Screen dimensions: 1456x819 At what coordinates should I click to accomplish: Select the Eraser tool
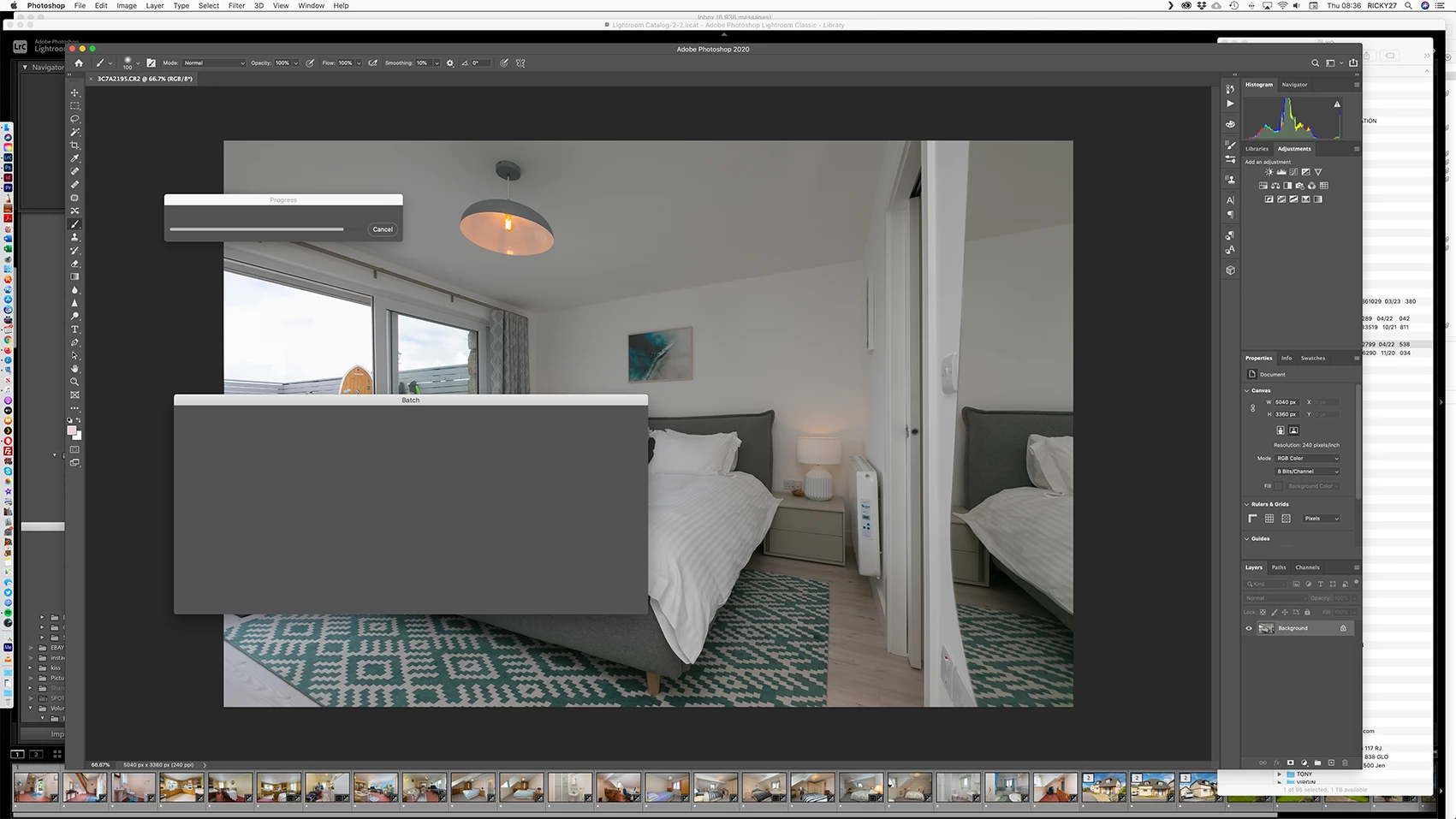74,264
